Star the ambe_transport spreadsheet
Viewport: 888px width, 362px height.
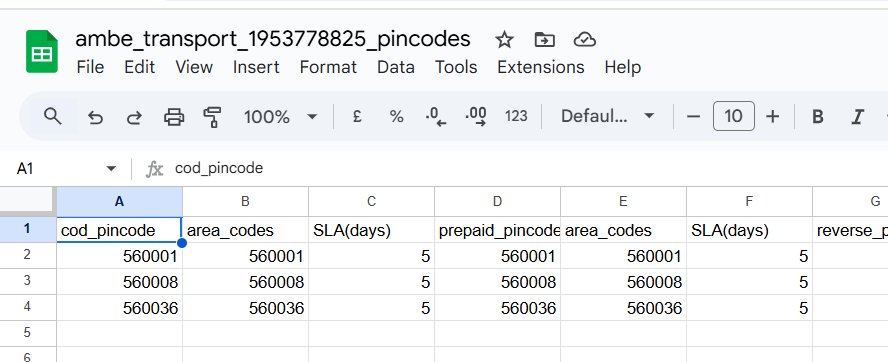[504, 40]
